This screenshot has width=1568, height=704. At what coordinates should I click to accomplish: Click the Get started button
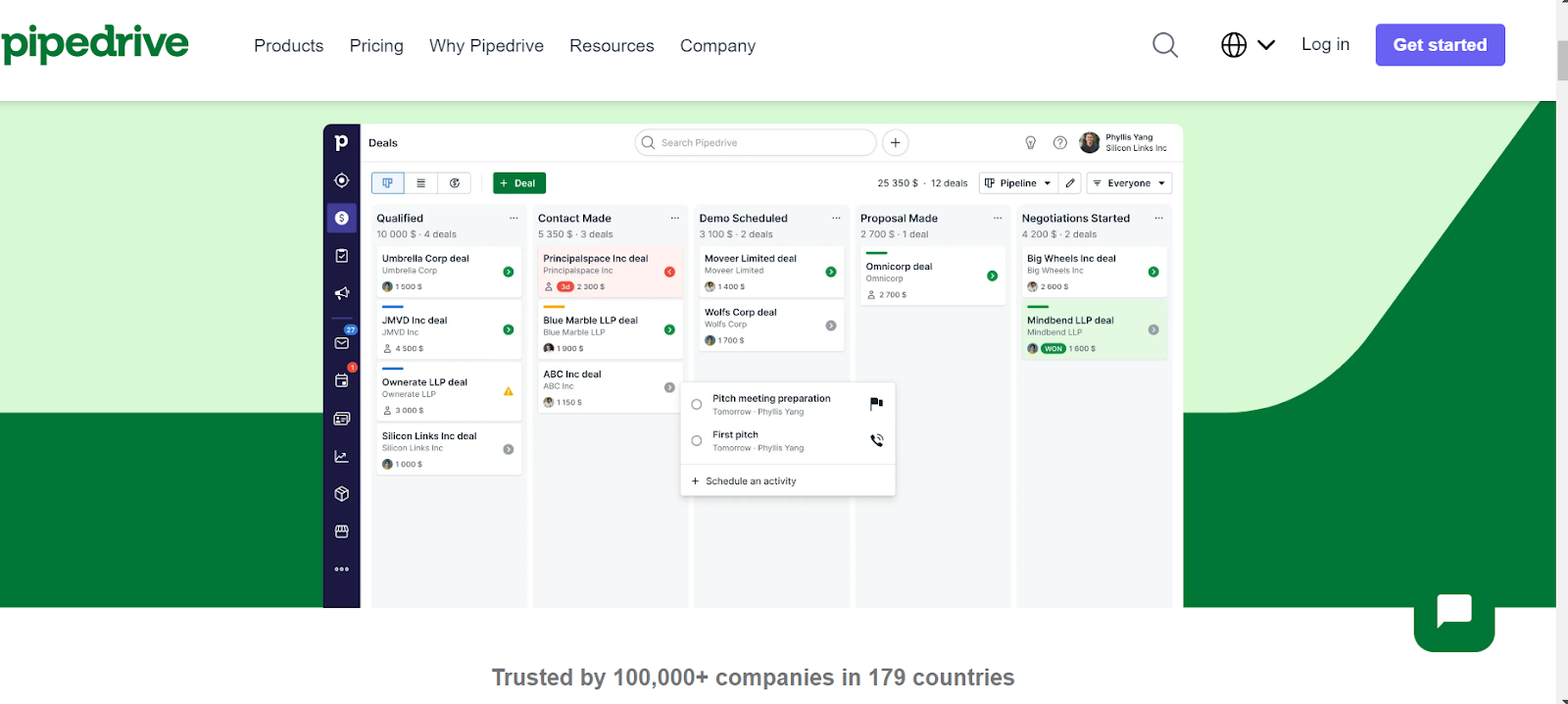pyautogui.click(x=1440, y=45)
